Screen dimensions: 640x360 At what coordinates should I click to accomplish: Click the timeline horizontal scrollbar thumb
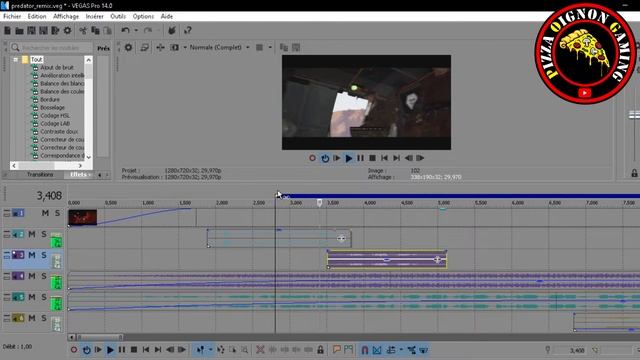[100, 338]
